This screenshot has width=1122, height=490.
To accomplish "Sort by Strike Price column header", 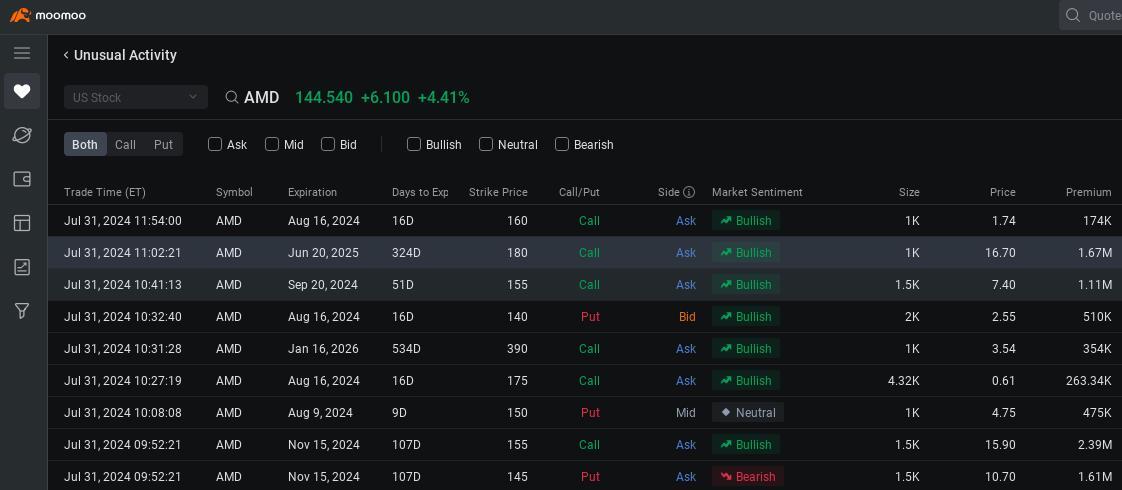I will coord(498,192).
